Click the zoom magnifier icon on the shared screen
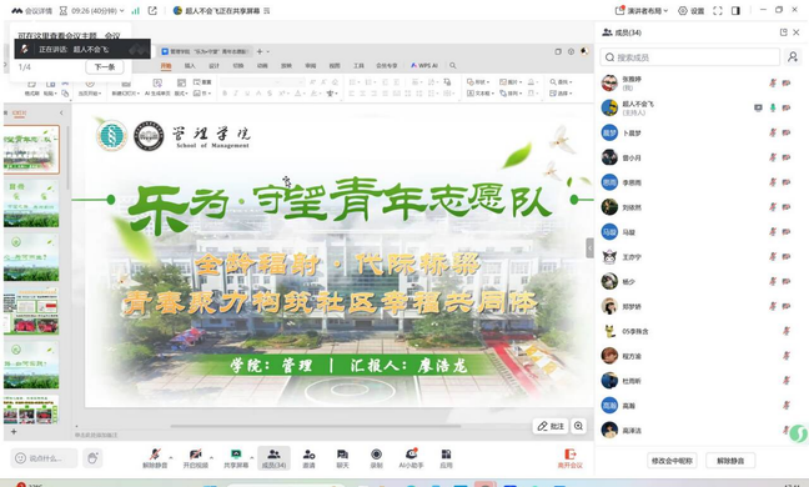 579,426
